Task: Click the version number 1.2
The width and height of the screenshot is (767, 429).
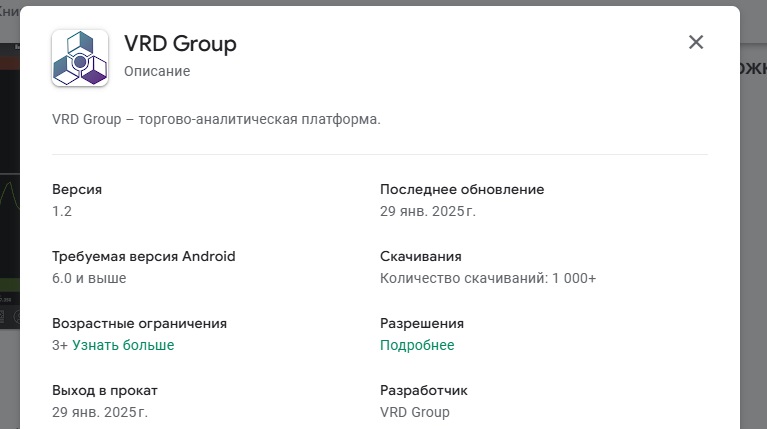Action: (x=62, y=211)
